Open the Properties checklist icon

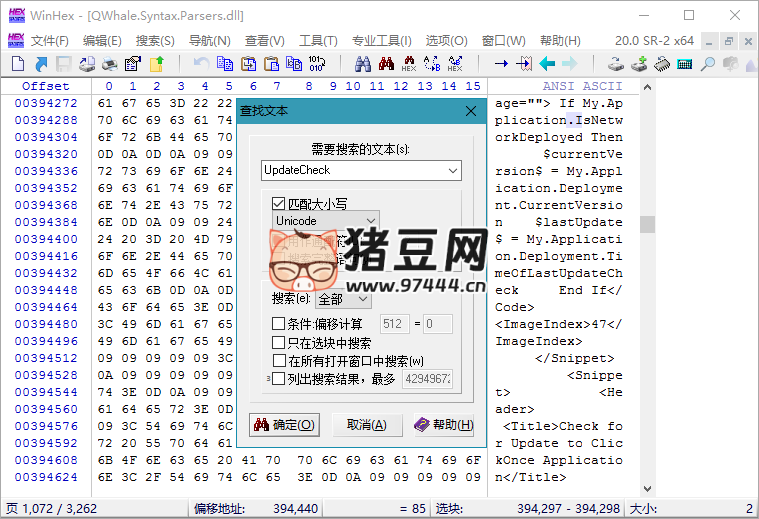point(133,63)
